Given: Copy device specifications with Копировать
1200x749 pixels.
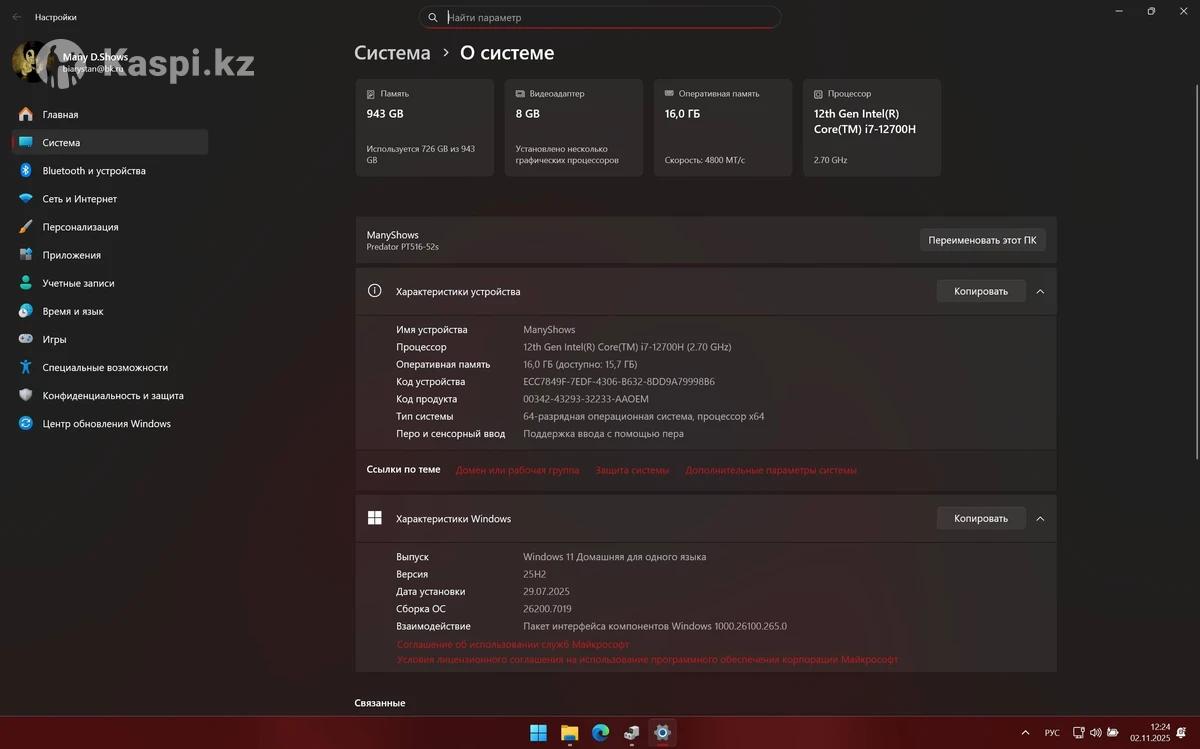Looking at the screenshot, I should (x=980, y=292).
